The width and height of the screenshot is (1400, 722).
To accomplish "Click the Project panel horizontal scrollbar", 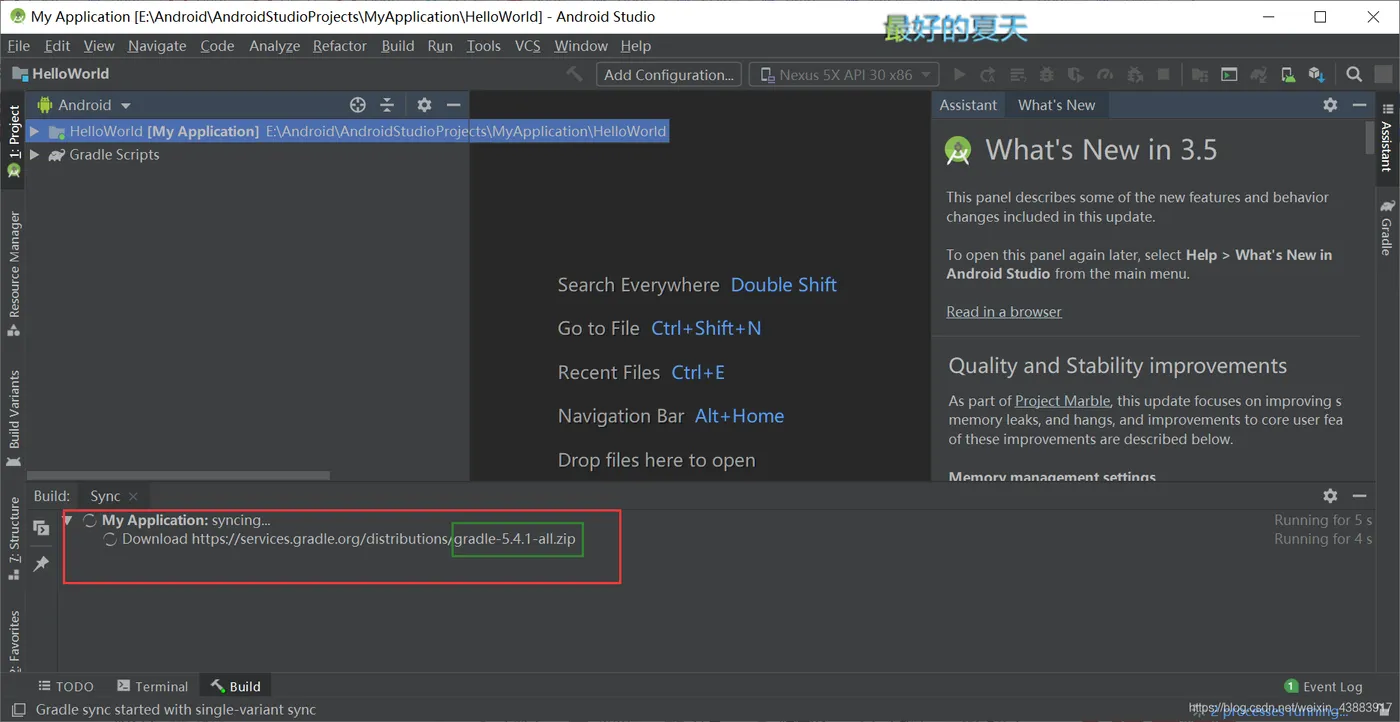I will pos(179,477).
